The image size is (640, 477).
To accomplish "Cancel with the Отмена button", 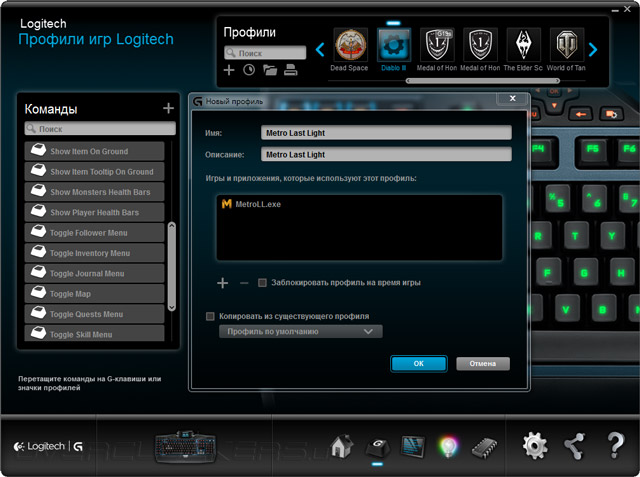I will coord(483,364).
